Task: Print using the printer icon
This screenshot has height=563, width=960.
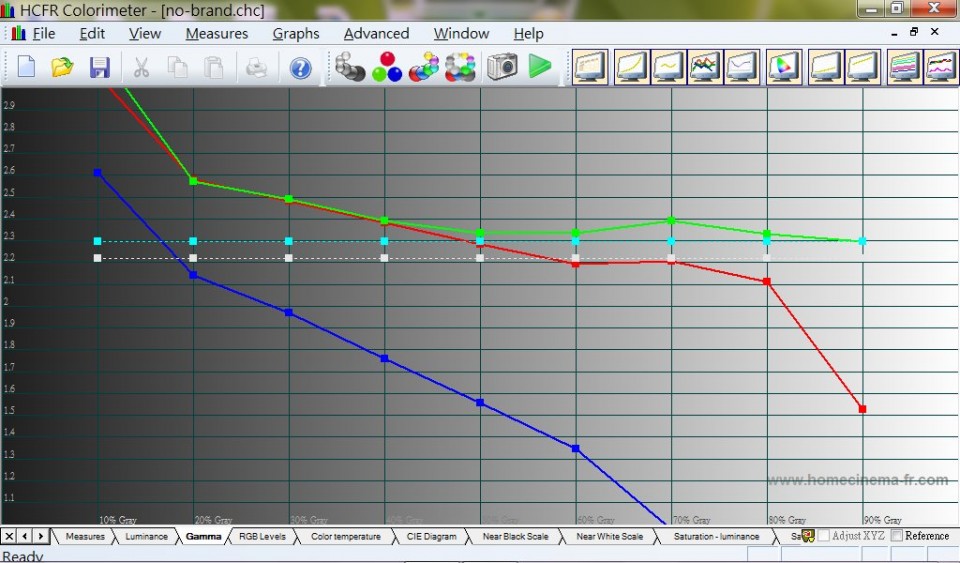Action: click(x=257, y=67)
